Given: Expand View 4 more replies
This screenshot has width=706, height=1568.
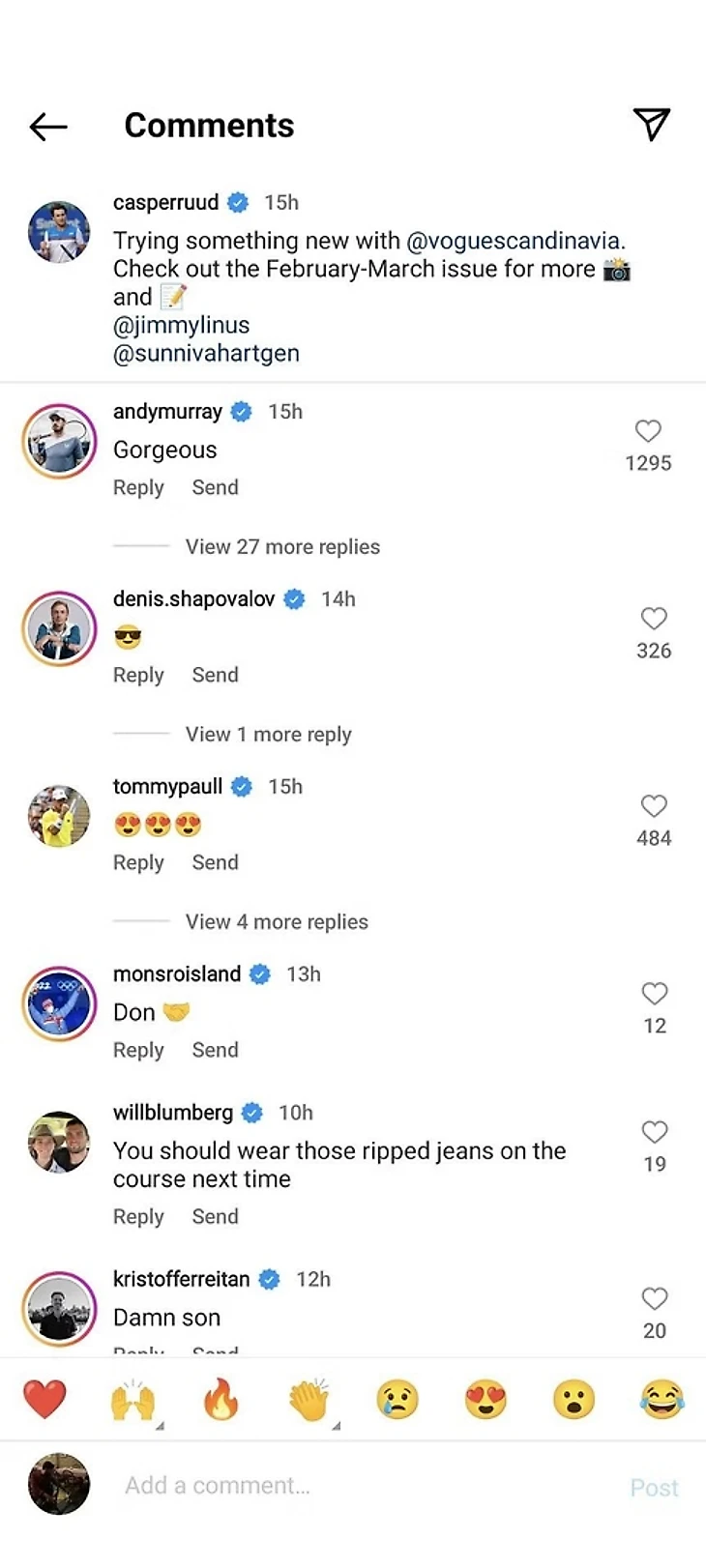Looking at the screenshot, I should (277, 922).
